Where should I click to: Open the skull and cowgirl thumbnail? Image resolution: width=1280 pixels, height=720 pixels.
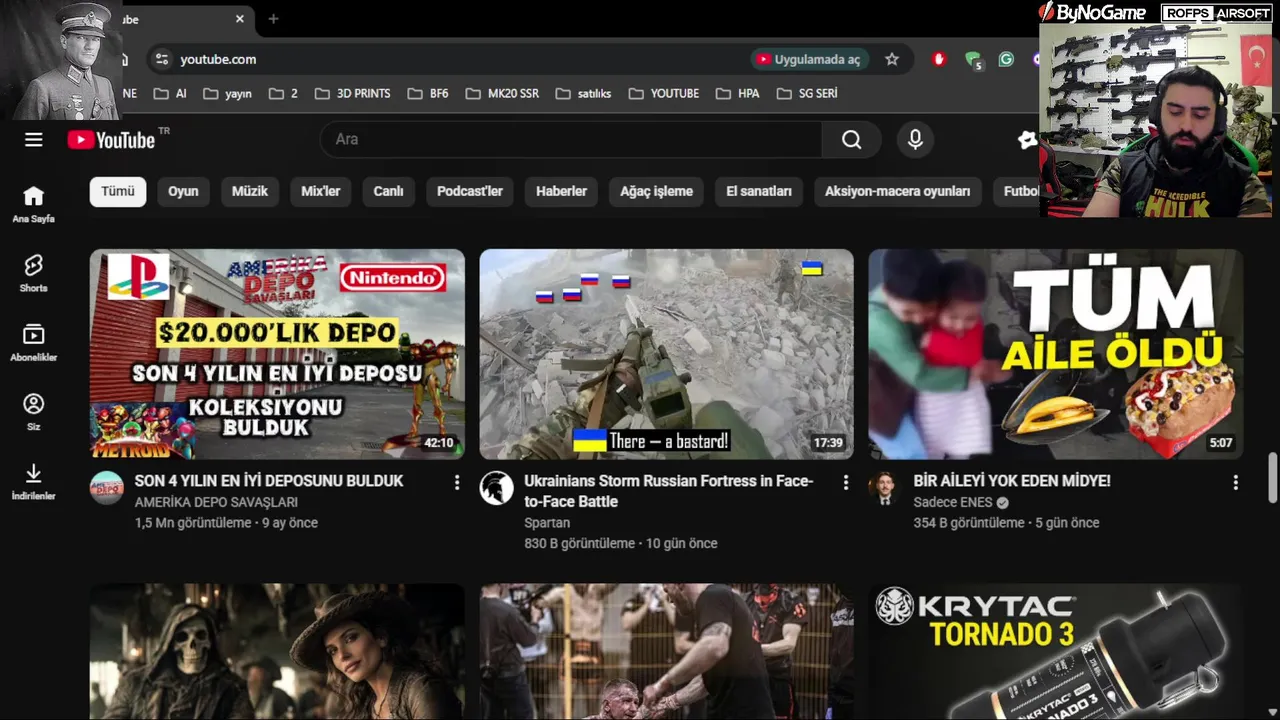pyautogui.click(x=277, y=652)
